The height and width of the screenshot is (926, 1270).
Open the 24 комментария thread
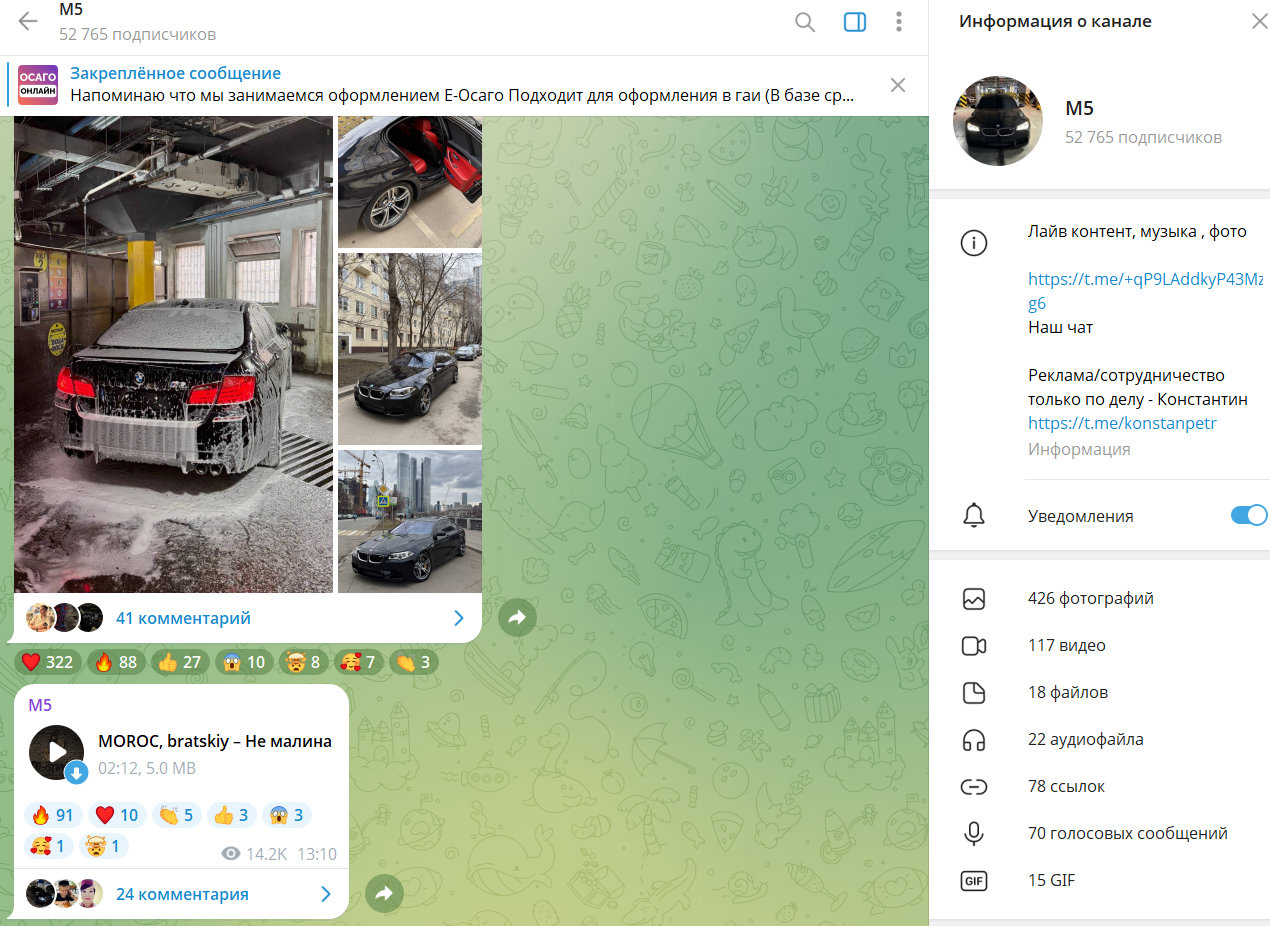tap(182, 894)
